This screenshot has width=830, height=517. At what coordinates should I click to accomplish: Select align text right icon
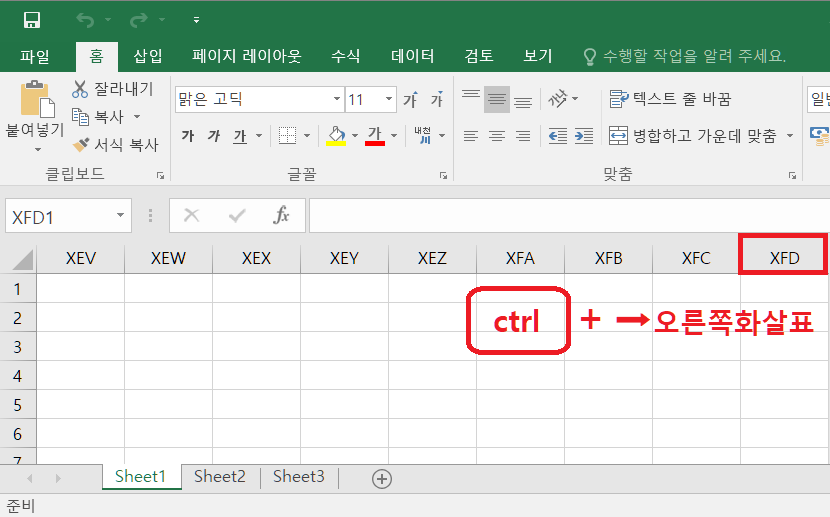523,136
